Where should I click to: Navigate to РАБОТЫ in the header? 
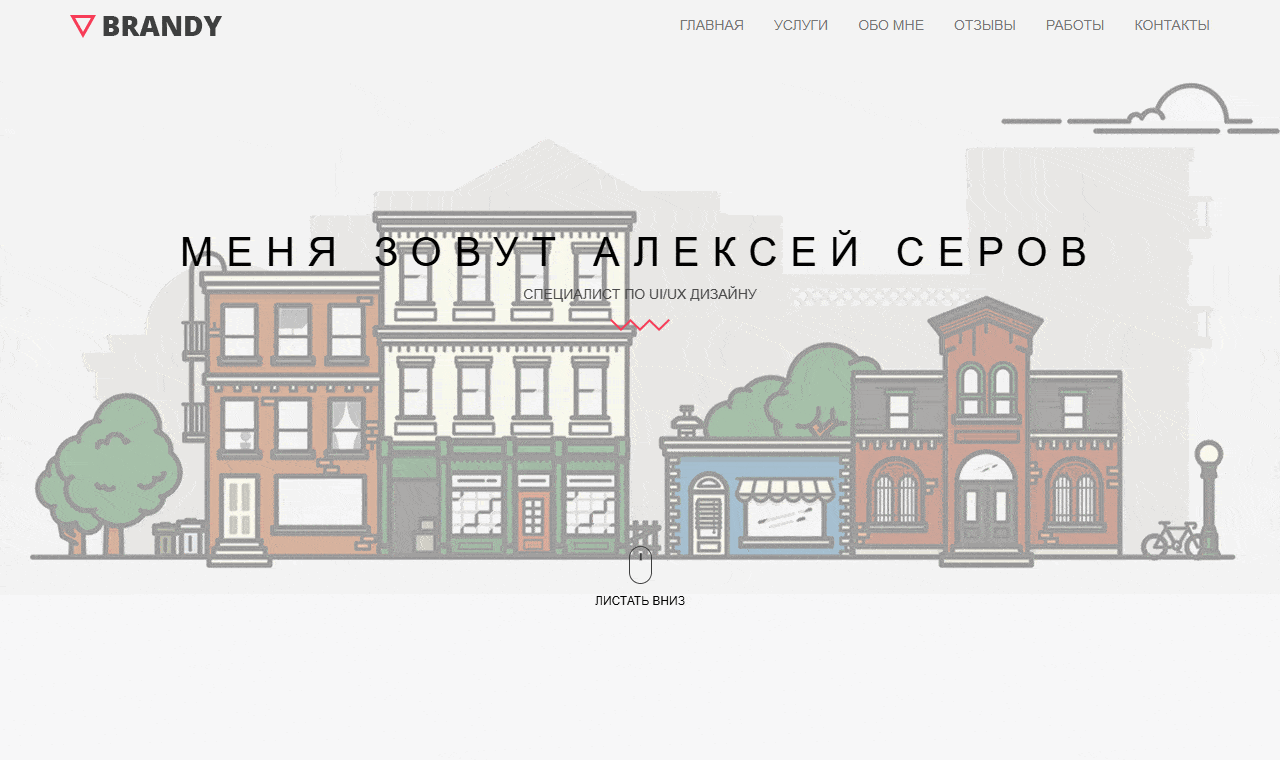pyautogui.click(x=1075, y=25)
